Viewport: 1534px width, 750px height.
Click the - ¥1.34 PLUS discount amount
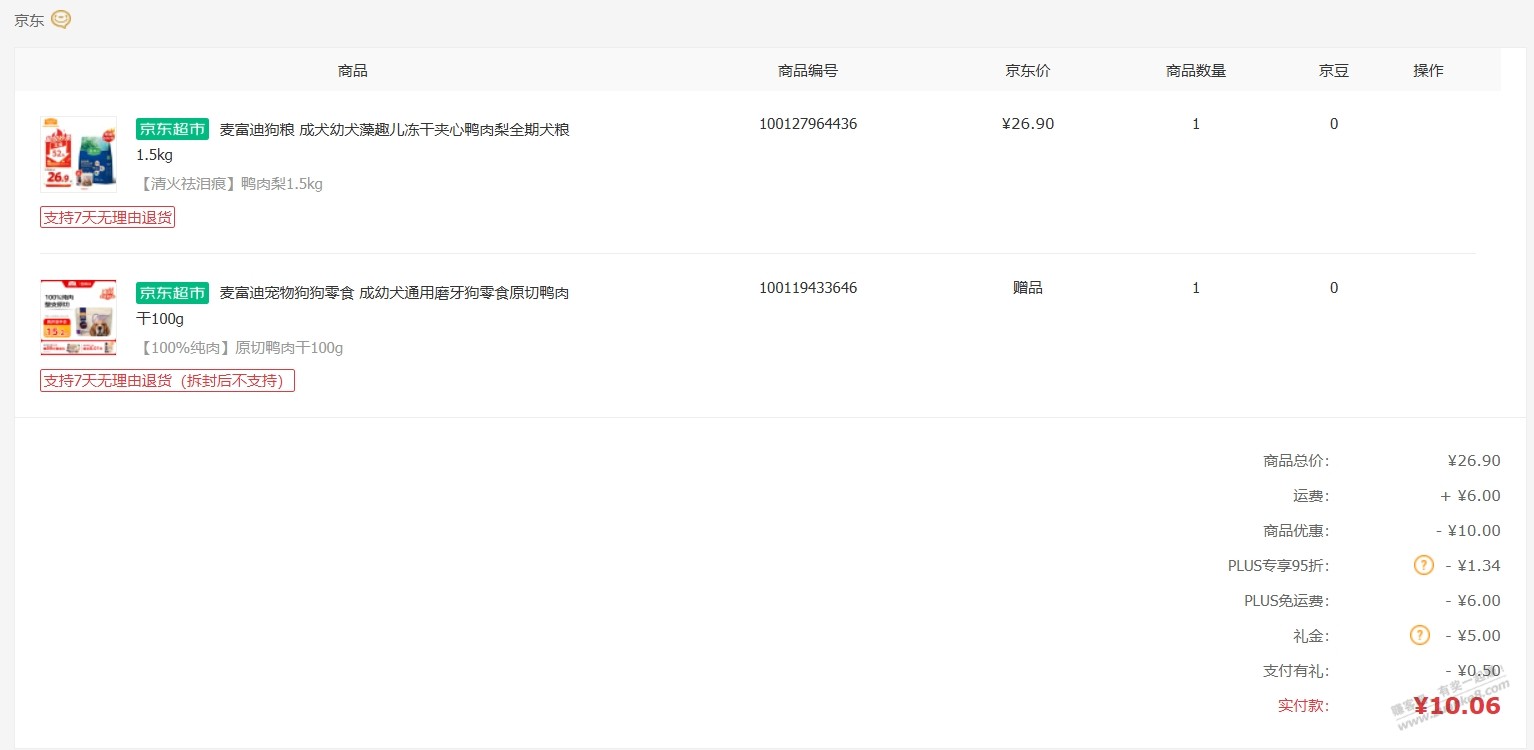(x=1473, y=566)
